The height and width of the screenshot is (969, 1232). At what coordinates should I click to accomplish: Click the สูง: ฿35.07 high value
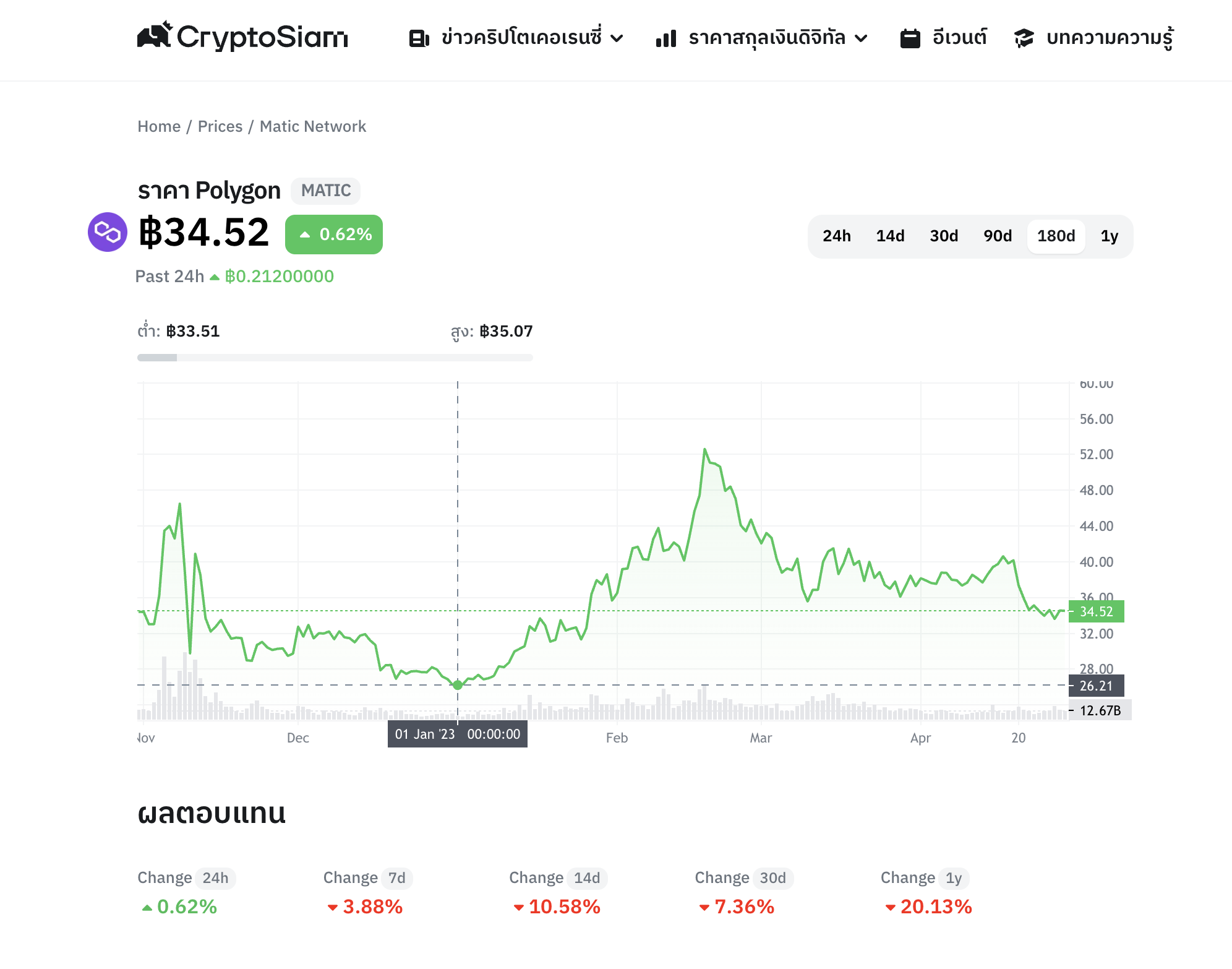pos(492,332)
